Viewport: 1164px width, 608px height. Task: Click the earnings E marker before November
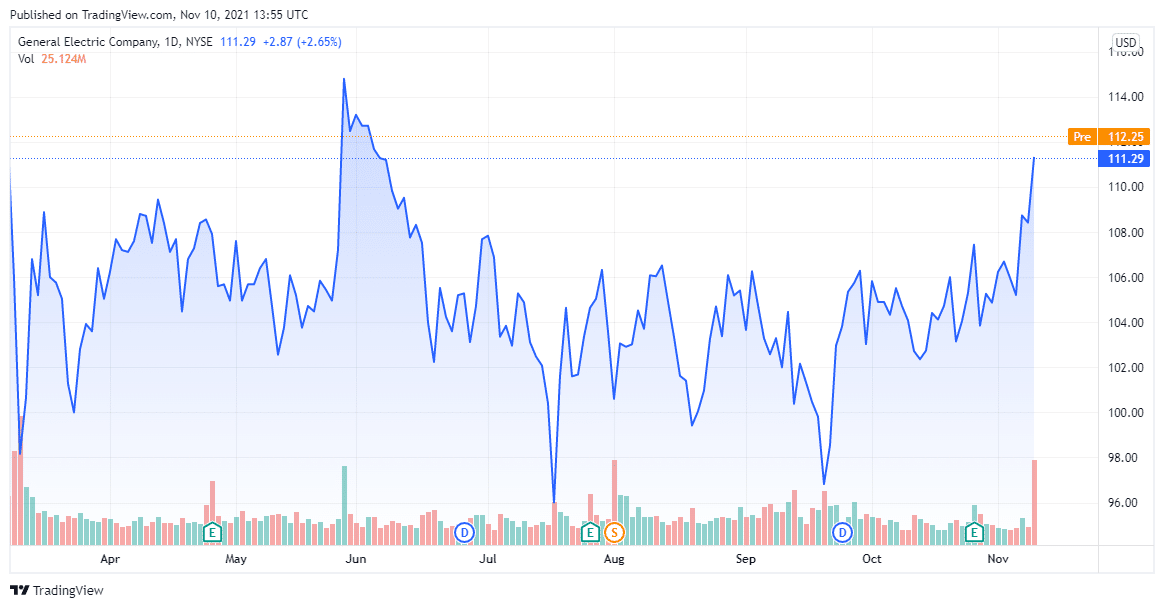974,532
